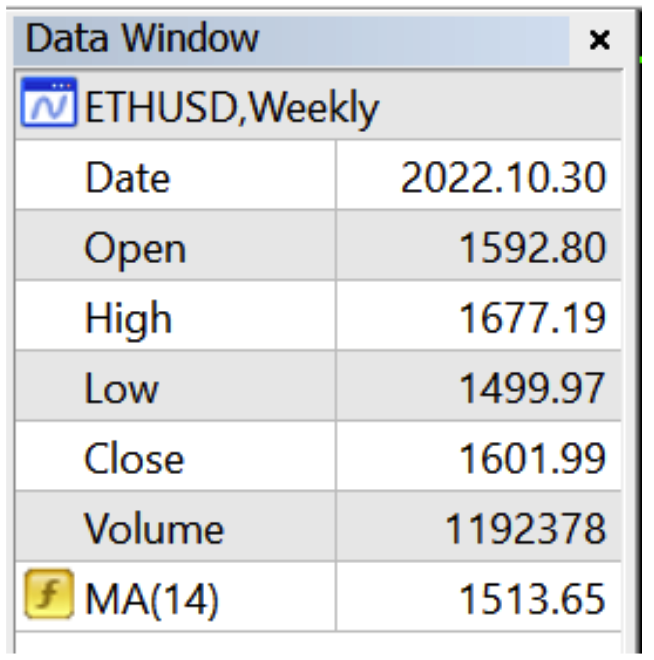The height and width of the screenshot is (660, 654).
Task: Close the Data Window panel
Action: (598, 40)
